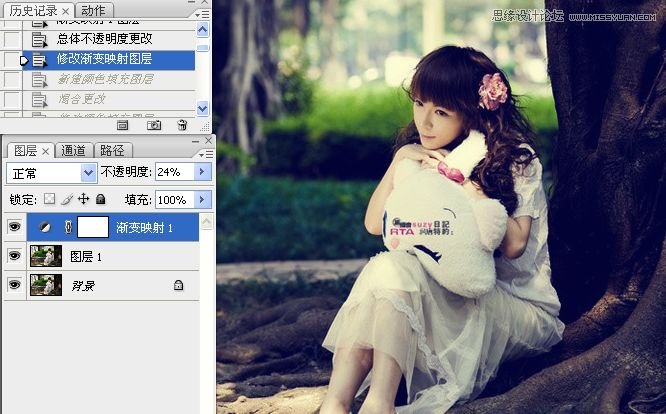Viewport: 666px width, 414px height.
Task: Select the 混合更改 history state
Action: pyautogui.click(x=80, y=99)
